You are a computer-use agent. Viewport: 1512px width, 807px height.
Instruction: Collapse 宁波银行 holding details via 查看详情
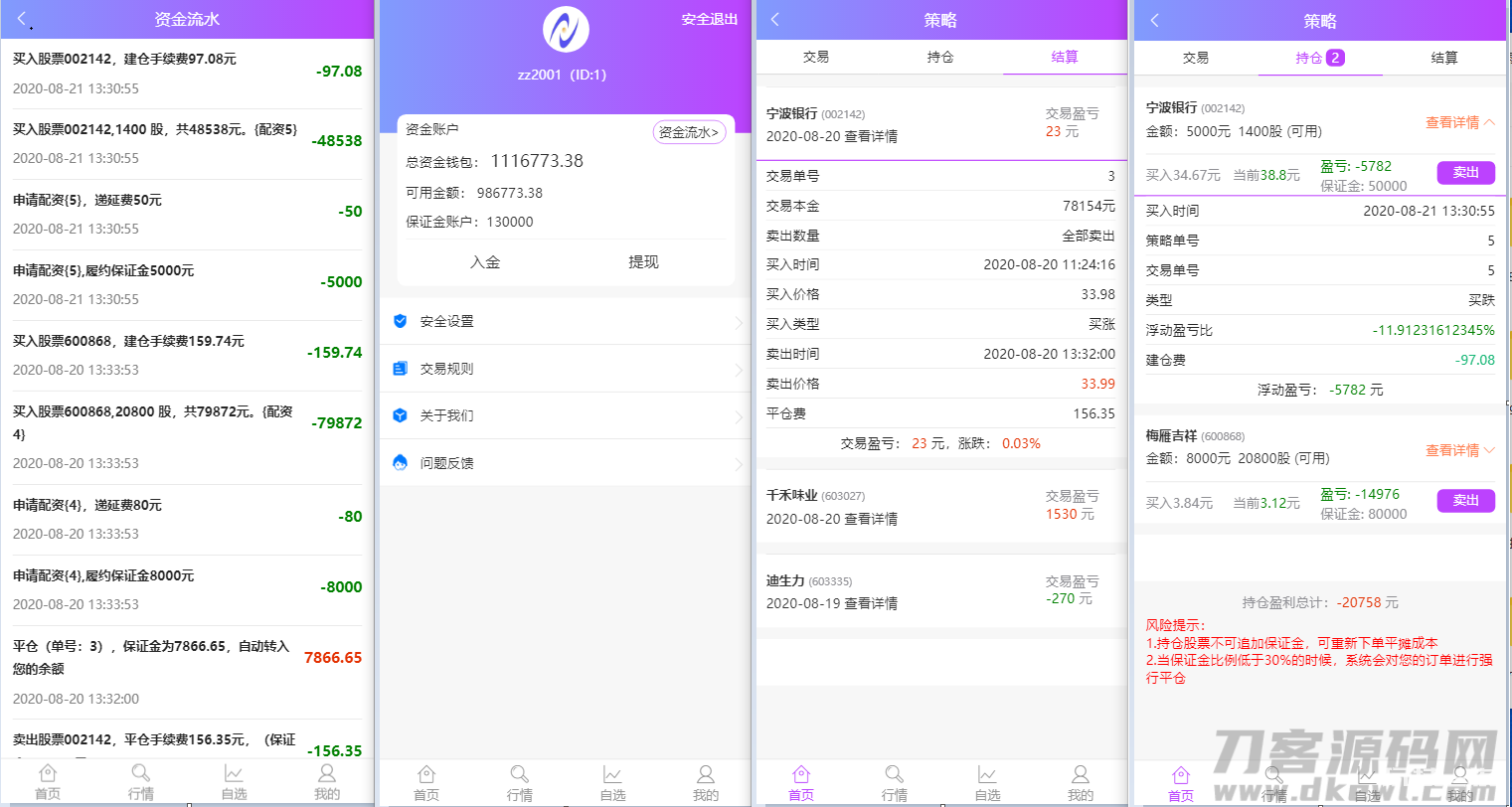tap(1459, 122)
